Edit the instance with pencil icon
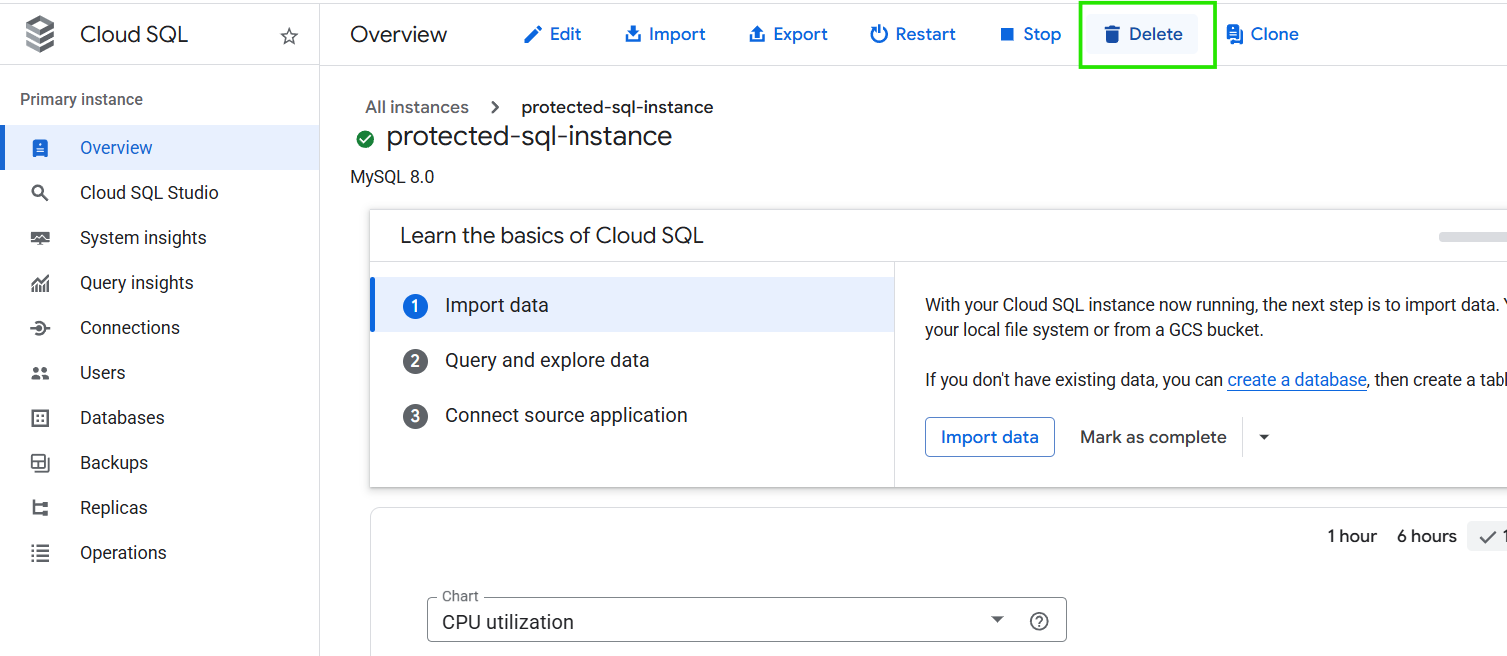 coord(552,34)
